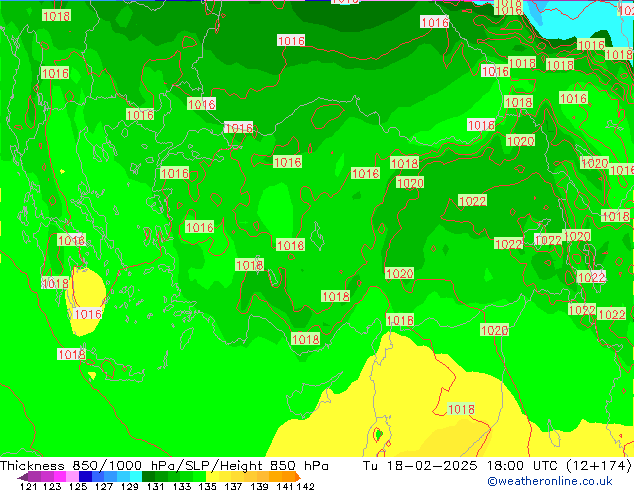Click the legend value 139
Screen dimensions: 634x490
point(259,486)
